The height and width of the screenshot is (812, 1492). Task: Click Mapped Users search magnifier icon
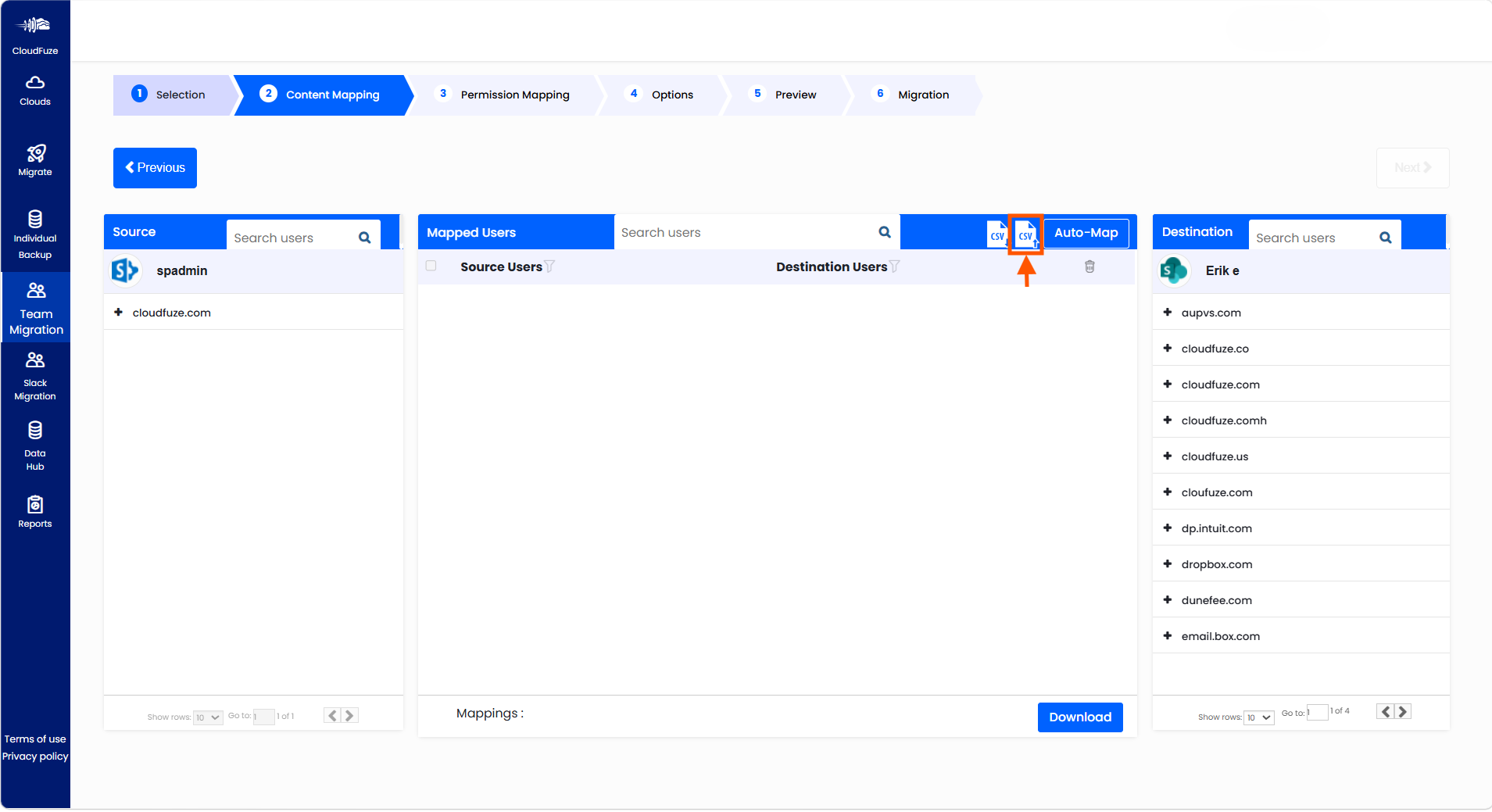(885, 232)
